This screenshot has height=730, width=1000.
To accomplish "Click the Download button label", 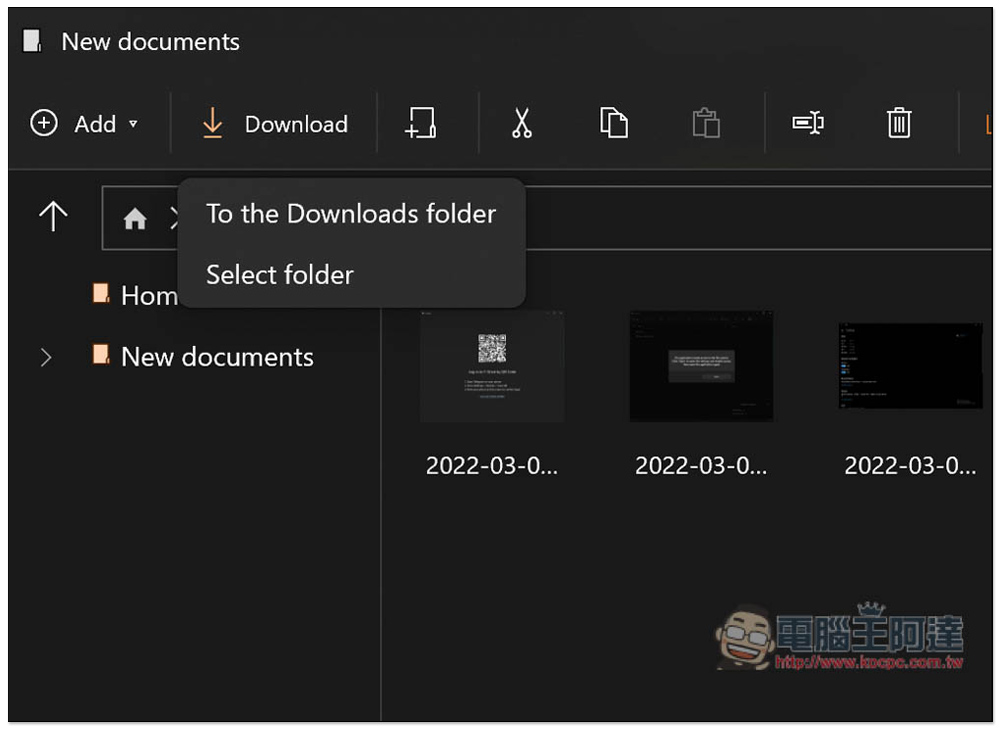I will pos(296,124).
